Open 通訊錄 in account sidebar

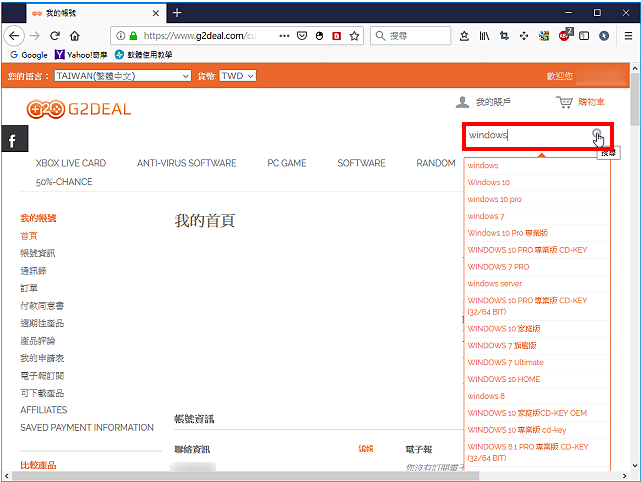click(x=34, y=271)
